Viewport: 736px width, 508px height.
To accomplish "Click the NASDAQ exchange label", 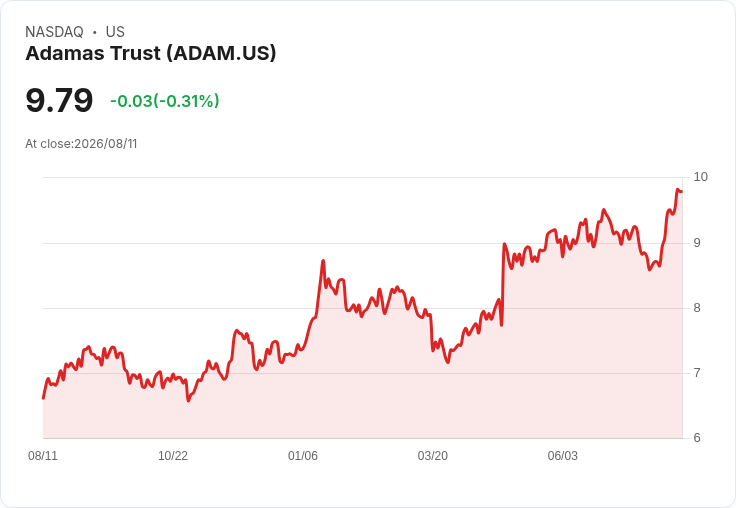I will (54, 32).
